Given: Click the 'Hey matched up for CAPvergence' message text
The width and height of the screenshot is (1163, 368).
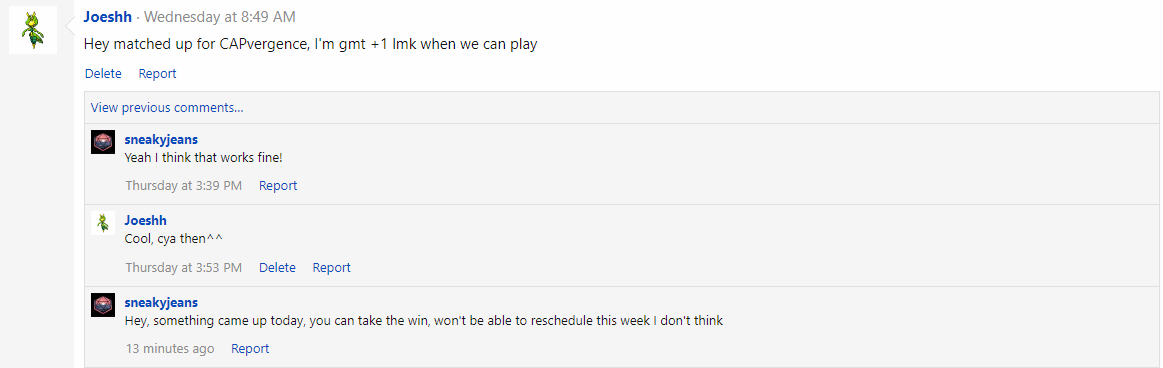Looking at the screenshot, I should (311, 45).
